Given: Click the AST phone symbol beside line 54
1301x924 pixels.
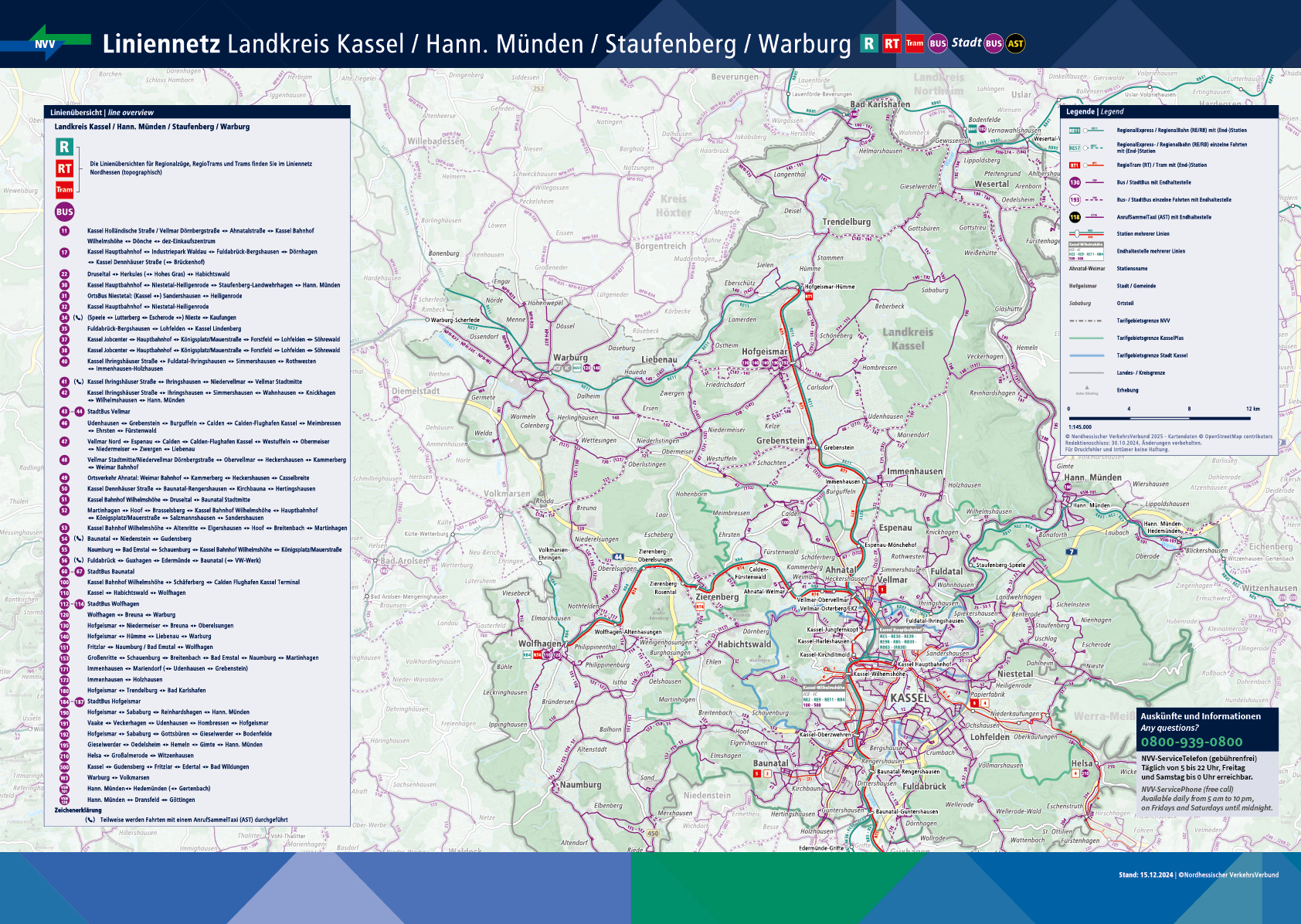Looking at the screenshot, I should pyautogui.click(x=78, y=538).
